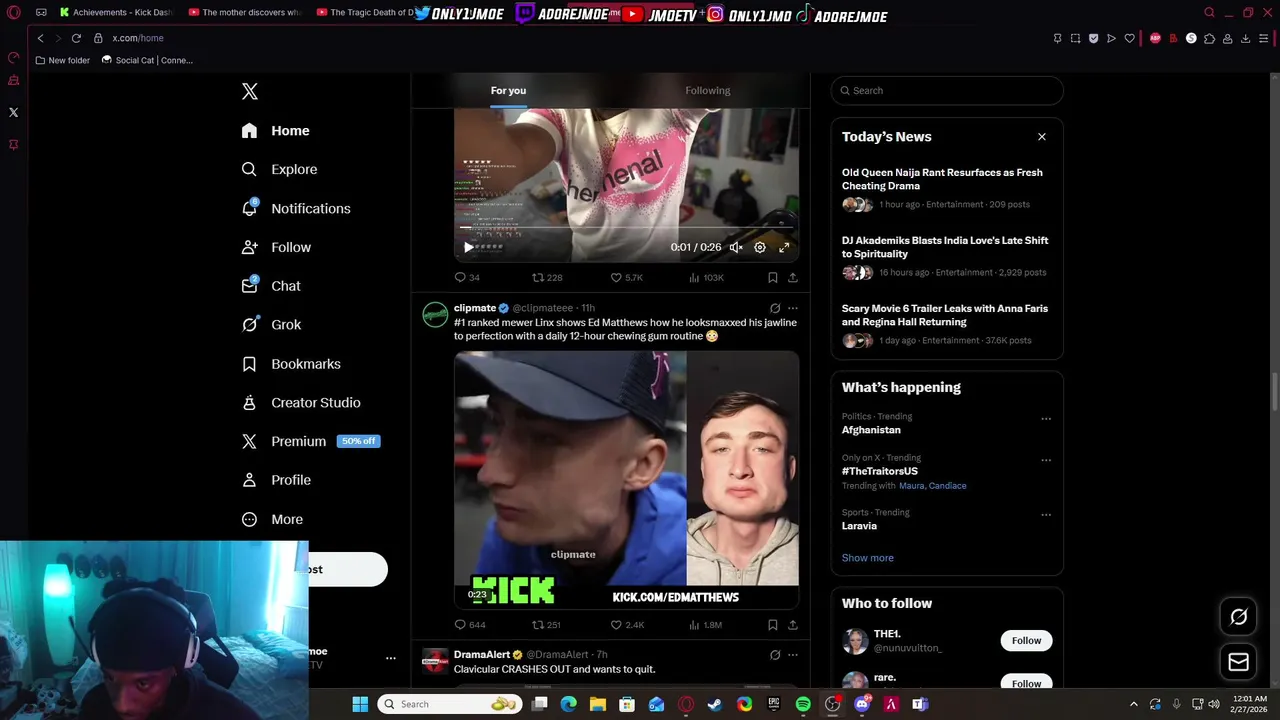Open clipmate profile avatar

pos(435,315)
